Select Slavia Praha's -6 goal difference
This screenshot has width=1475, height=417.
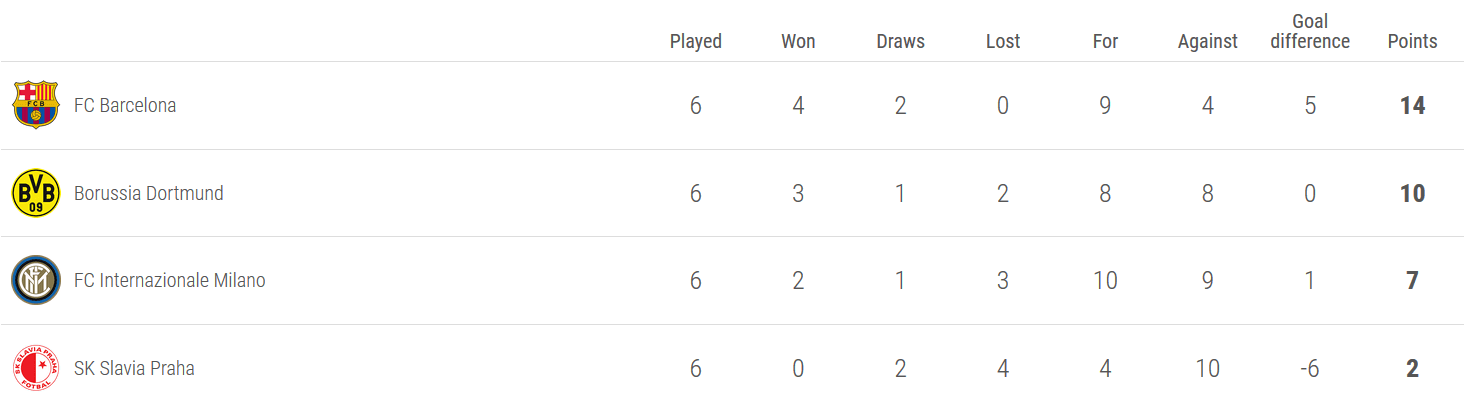(1310, 368)
